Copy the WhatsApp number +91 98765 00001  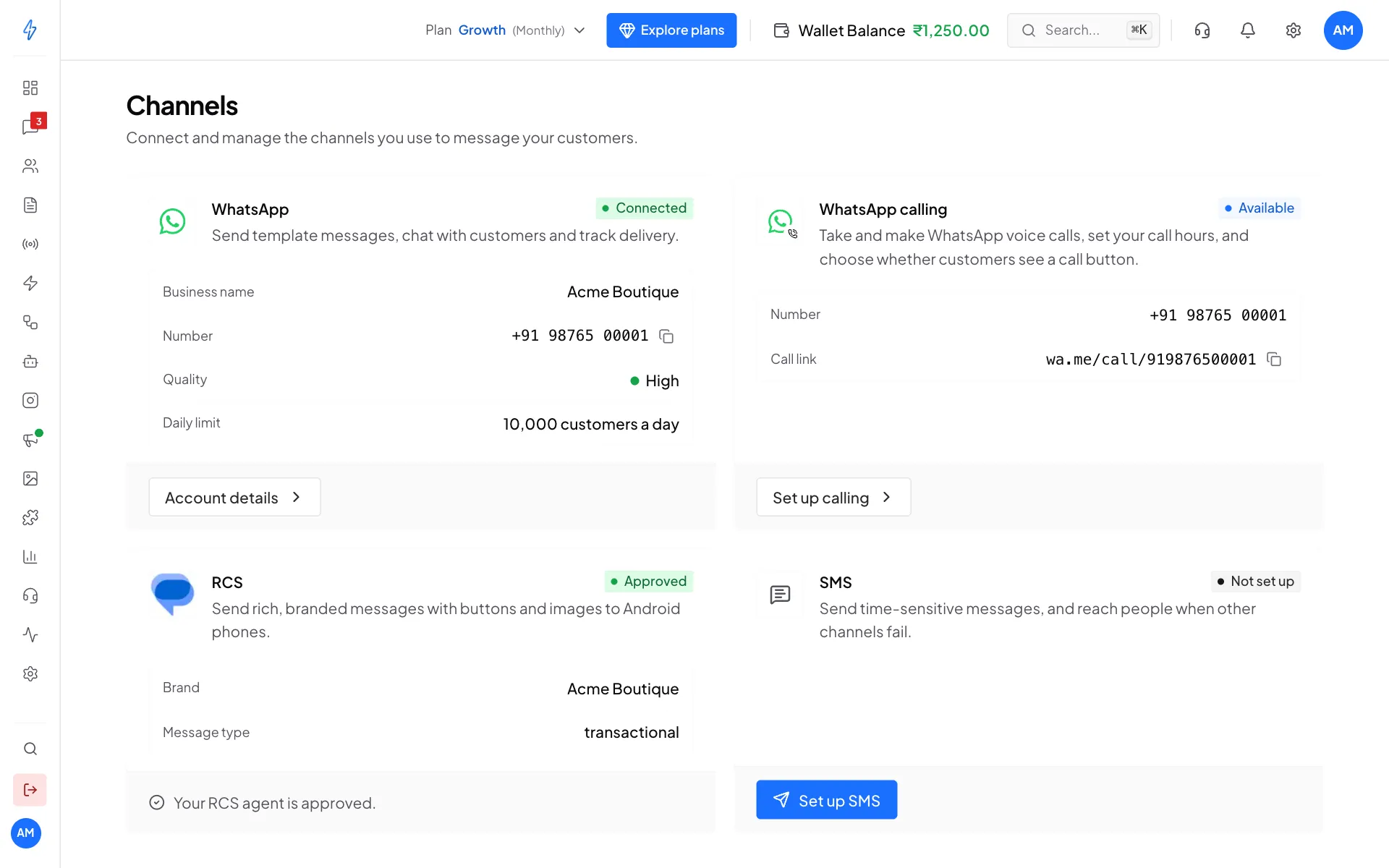coord(666,336)
